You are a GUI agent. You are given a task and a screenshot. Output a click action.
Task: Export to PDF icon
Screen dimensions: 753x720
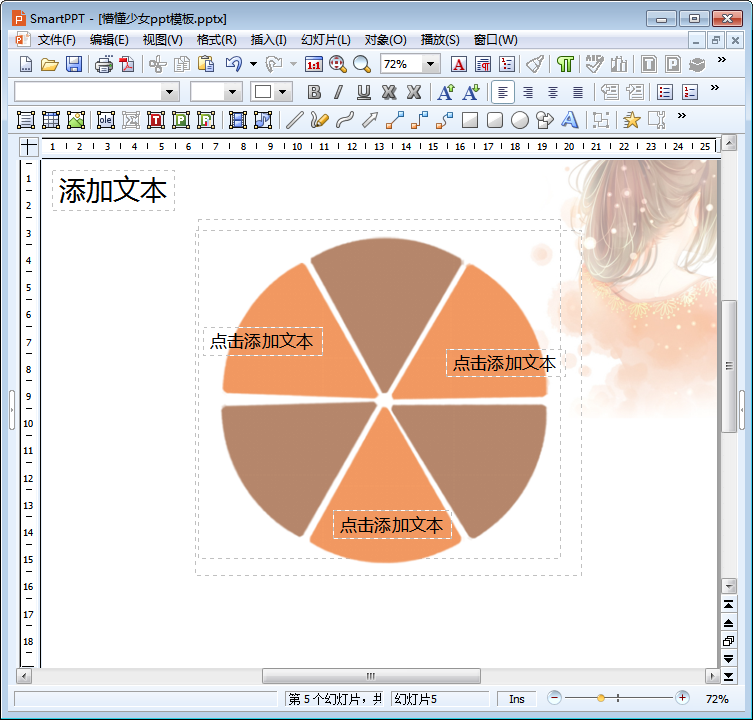point(127,64)
